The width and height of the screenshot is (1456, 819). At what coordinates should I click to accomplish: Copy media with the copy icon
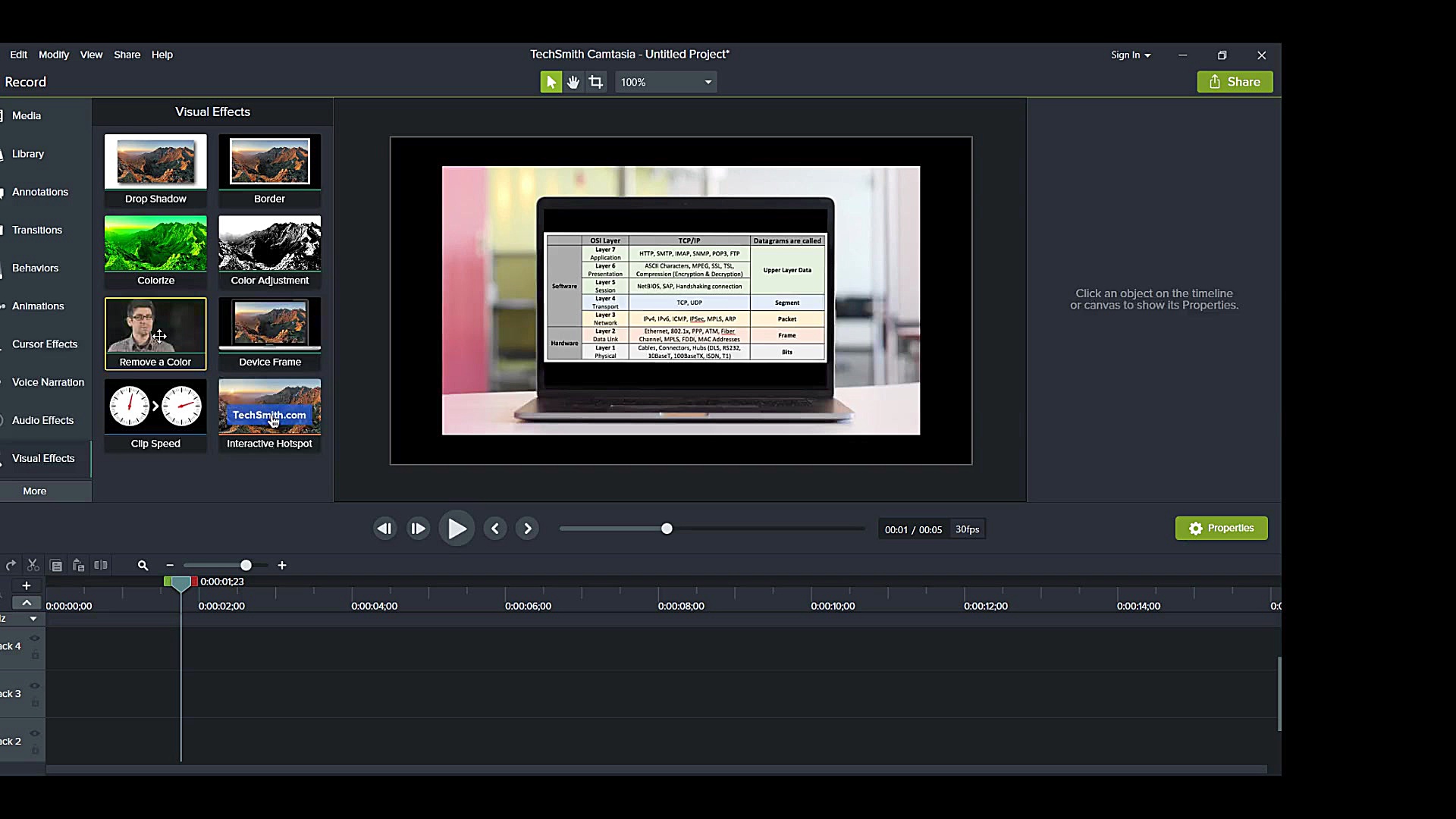[x=55, y=565]
